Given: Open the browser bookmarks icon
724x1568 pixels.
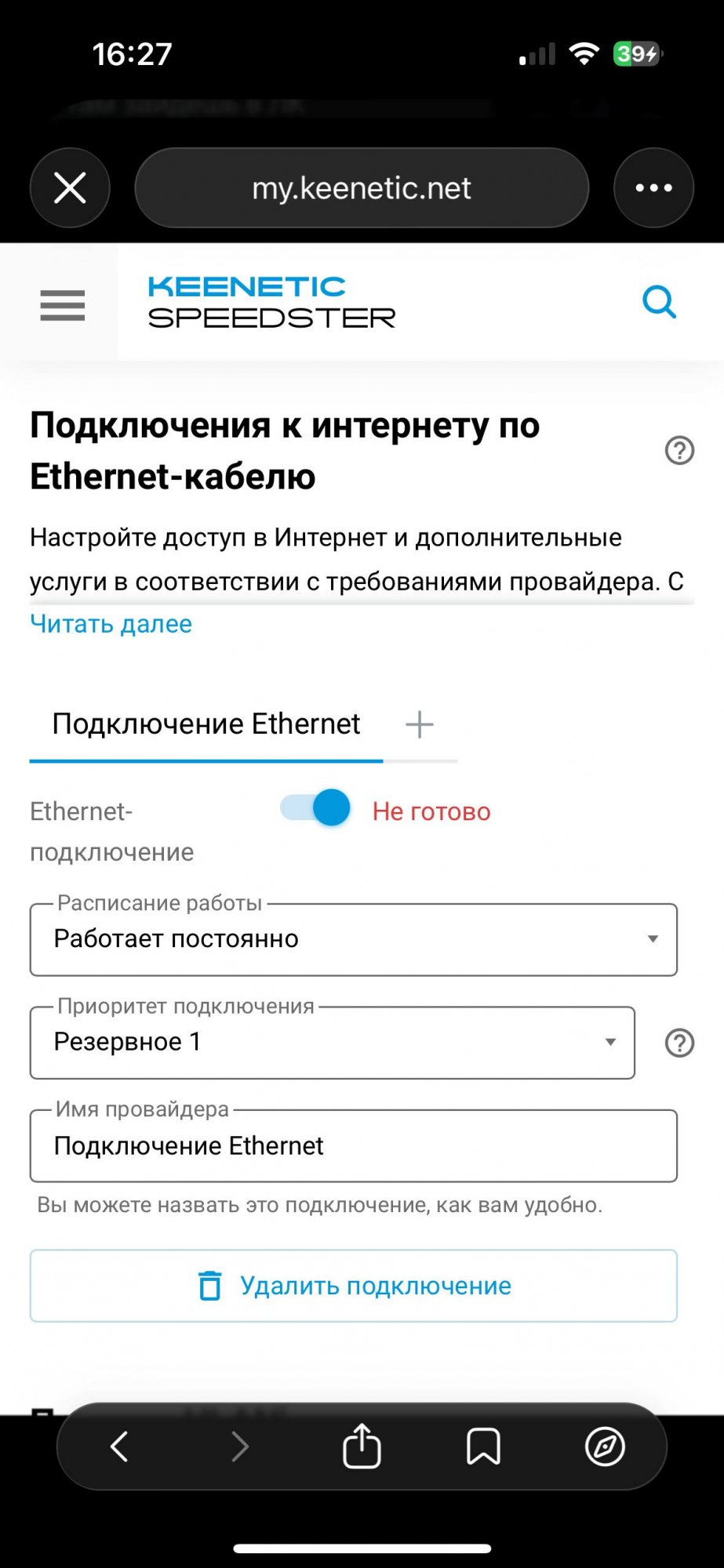Looking at the screenshot, I should click(483, 1446).
